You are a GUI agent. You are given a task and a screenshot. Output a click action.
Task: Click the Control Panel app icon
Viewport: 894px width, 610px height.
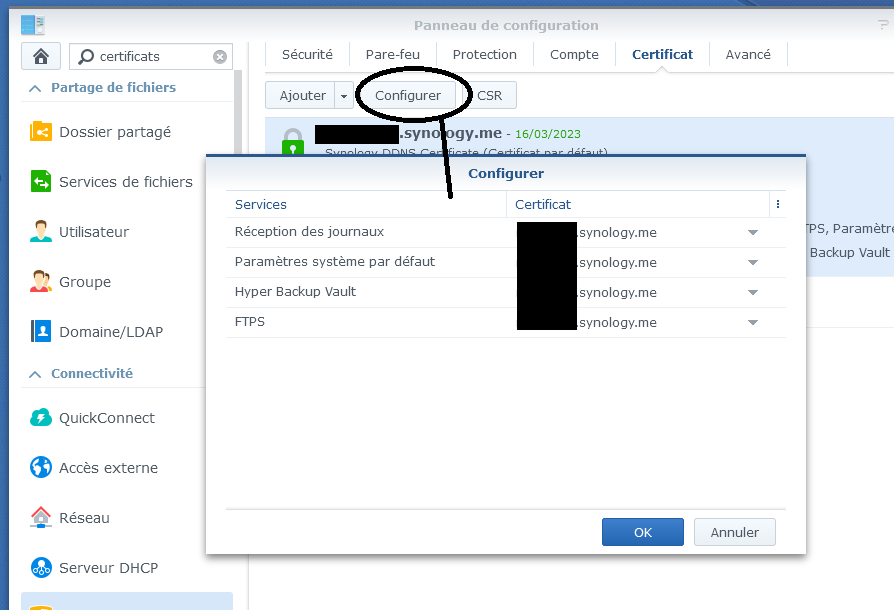pos(32,25)
